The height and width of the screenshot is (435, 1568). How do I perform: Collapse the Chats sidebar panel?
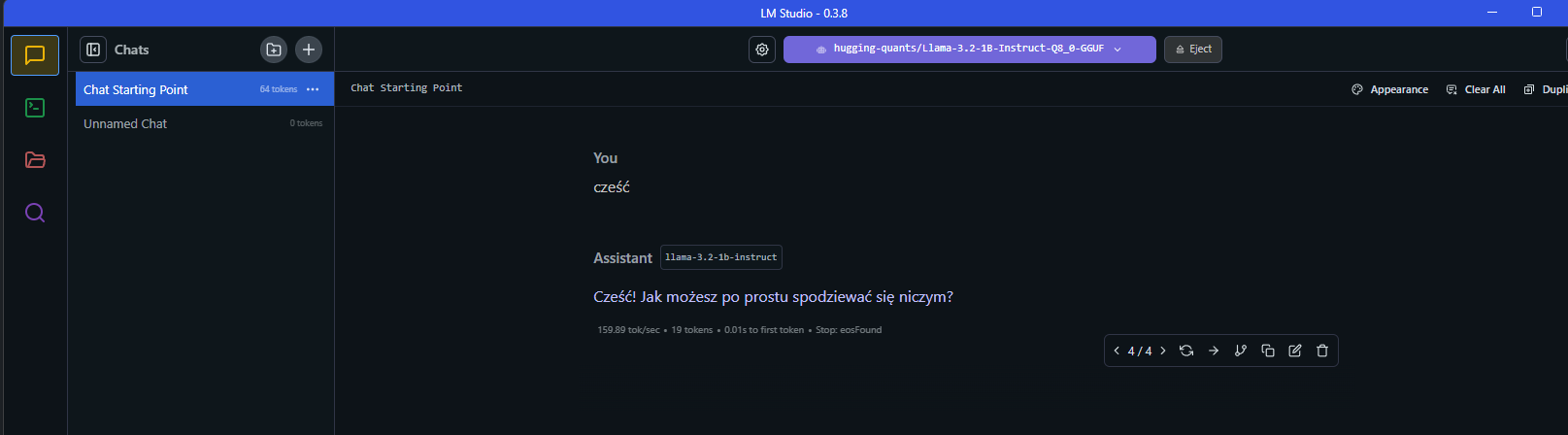tap(93, 50)
